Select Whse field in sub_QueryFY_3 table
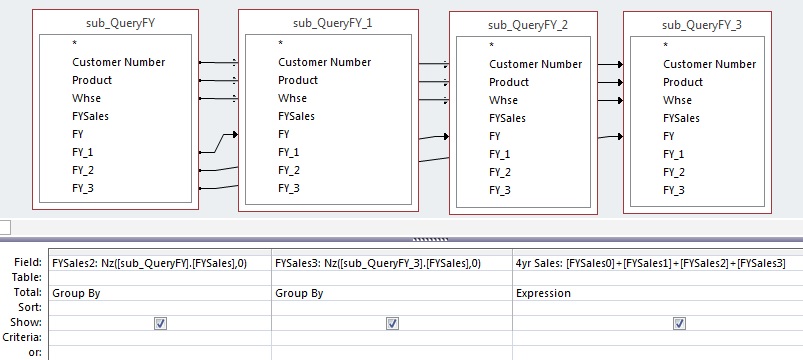The width and height of the screenshot is (803, 360). click(x=677, y=100)
